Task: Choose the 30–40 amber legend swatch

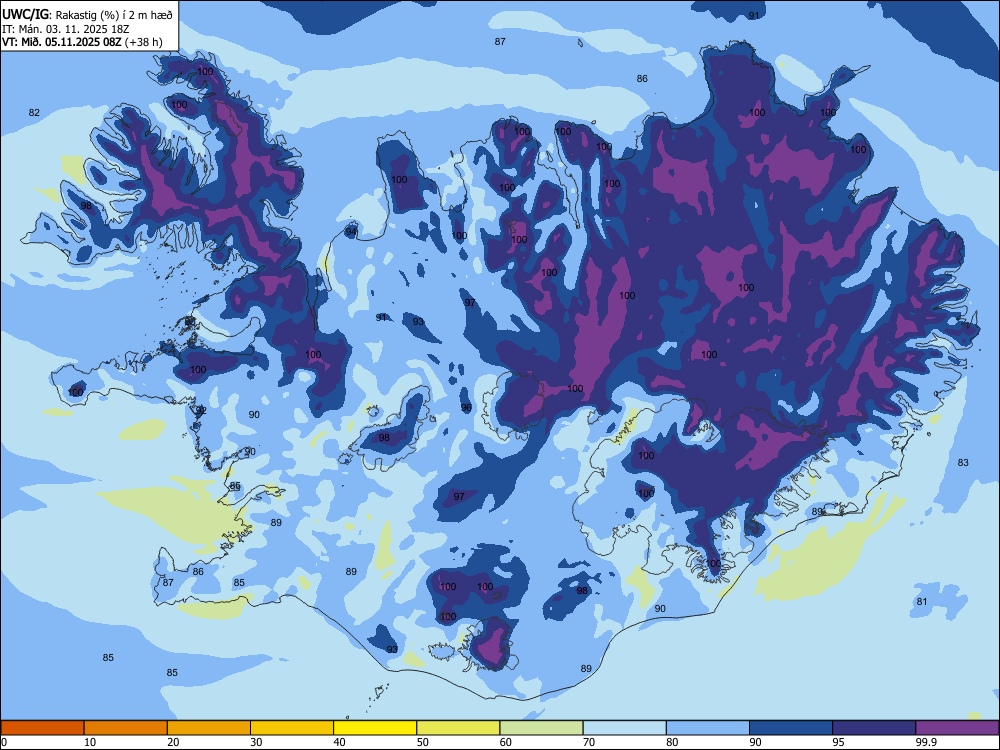Action: pos(292,728)
